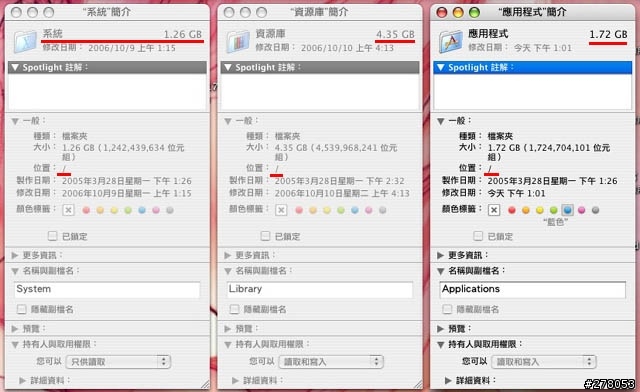640x392 pixels.
Task: Collapse 持有人與取用權限 section in 應用程式 window
Action: pyautogui.click(x=440, y=345)
